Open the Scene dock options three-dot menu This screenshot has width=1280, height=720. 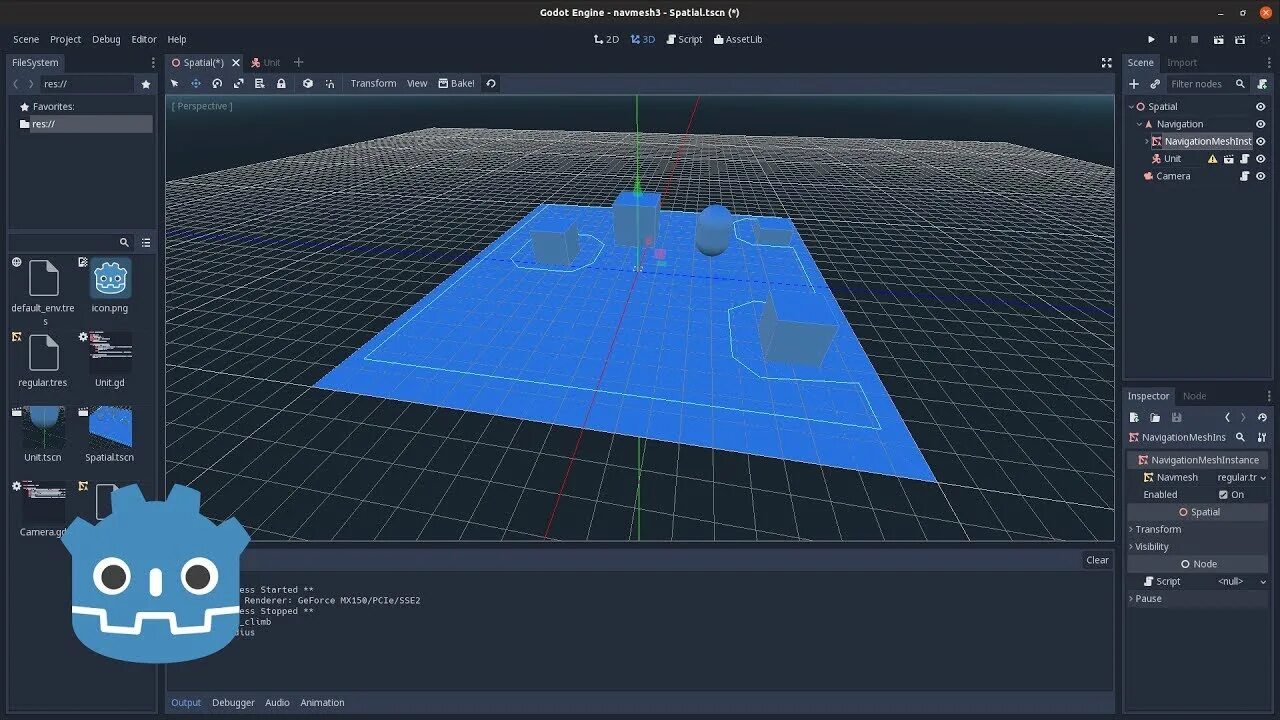pyautogui.click(x=1268, y=62)
